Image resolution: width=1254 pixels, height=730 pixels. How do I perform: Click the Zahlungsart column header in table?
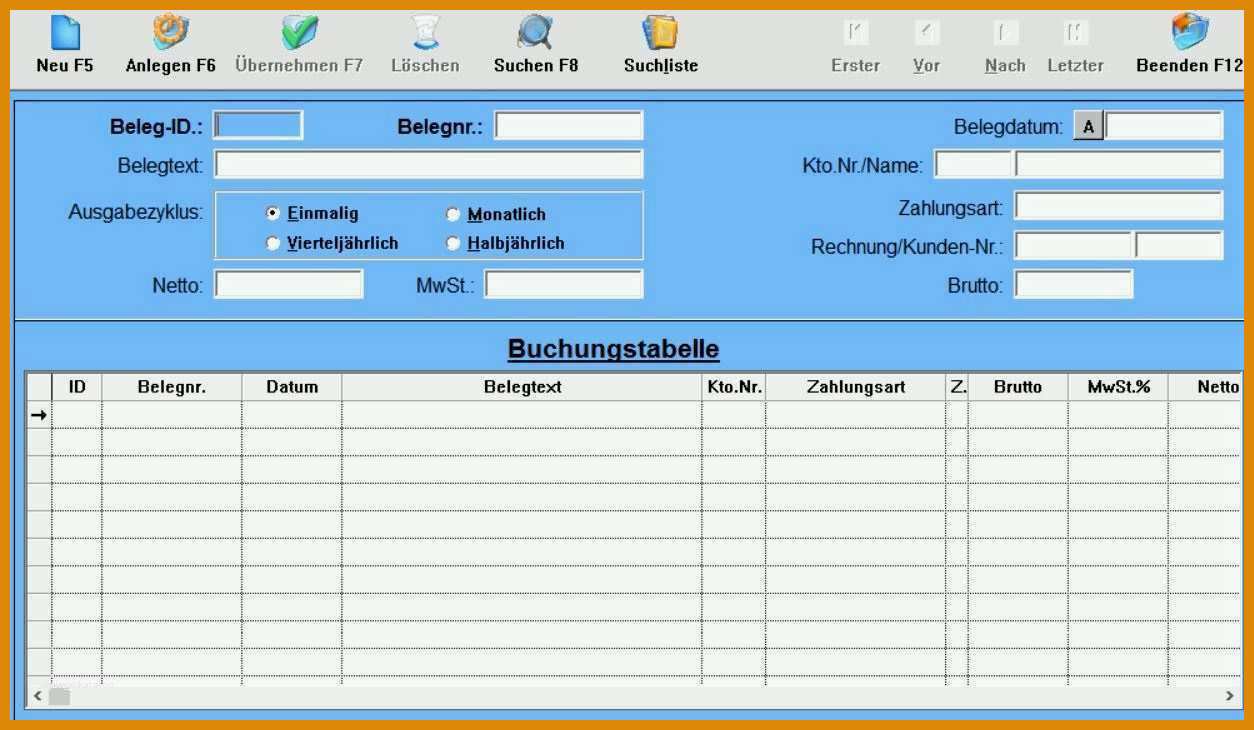coord(856,387)
